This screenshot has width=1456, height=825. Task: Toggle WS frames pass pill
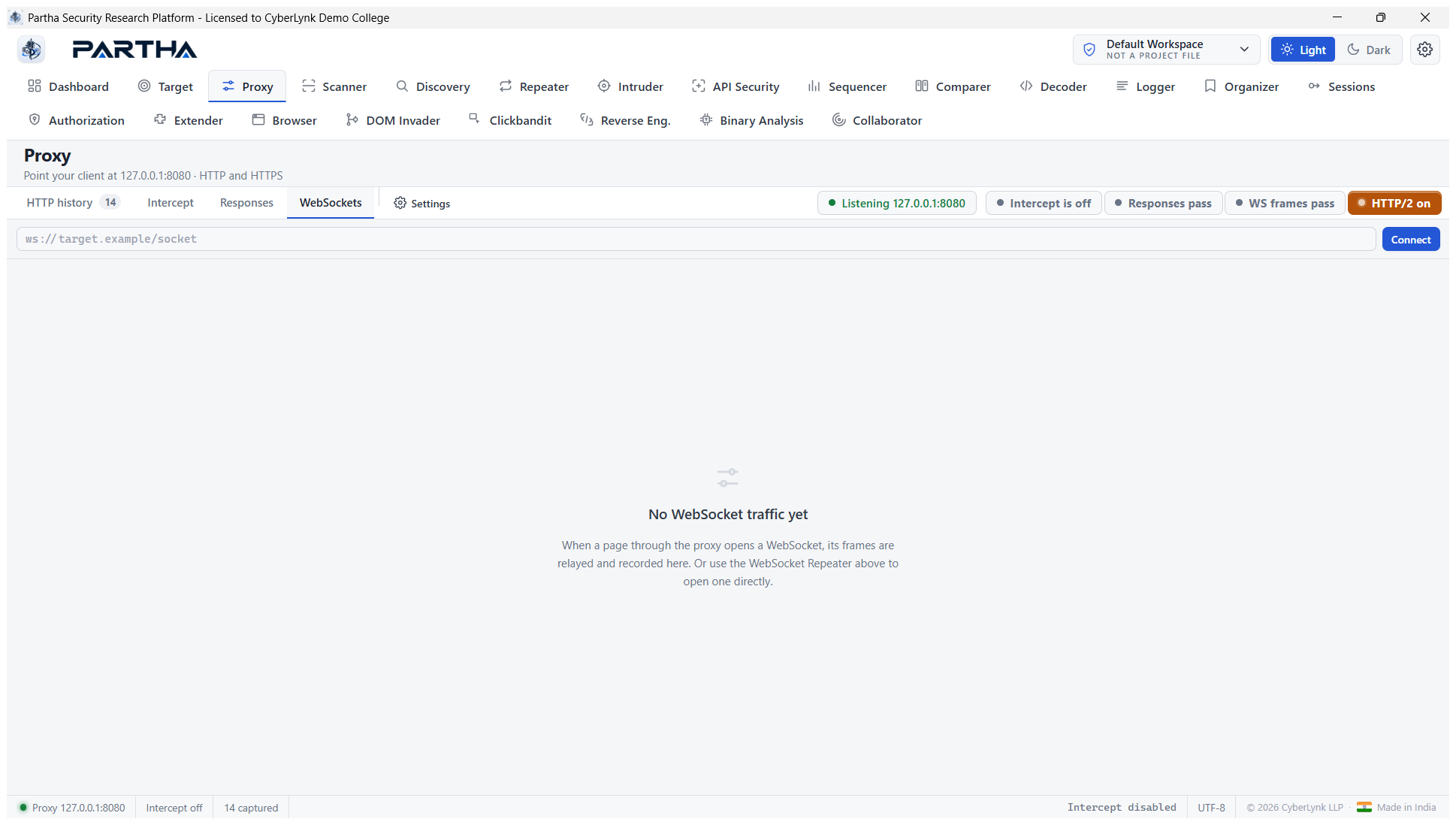pyautogui.click(x=1285, y=203)
